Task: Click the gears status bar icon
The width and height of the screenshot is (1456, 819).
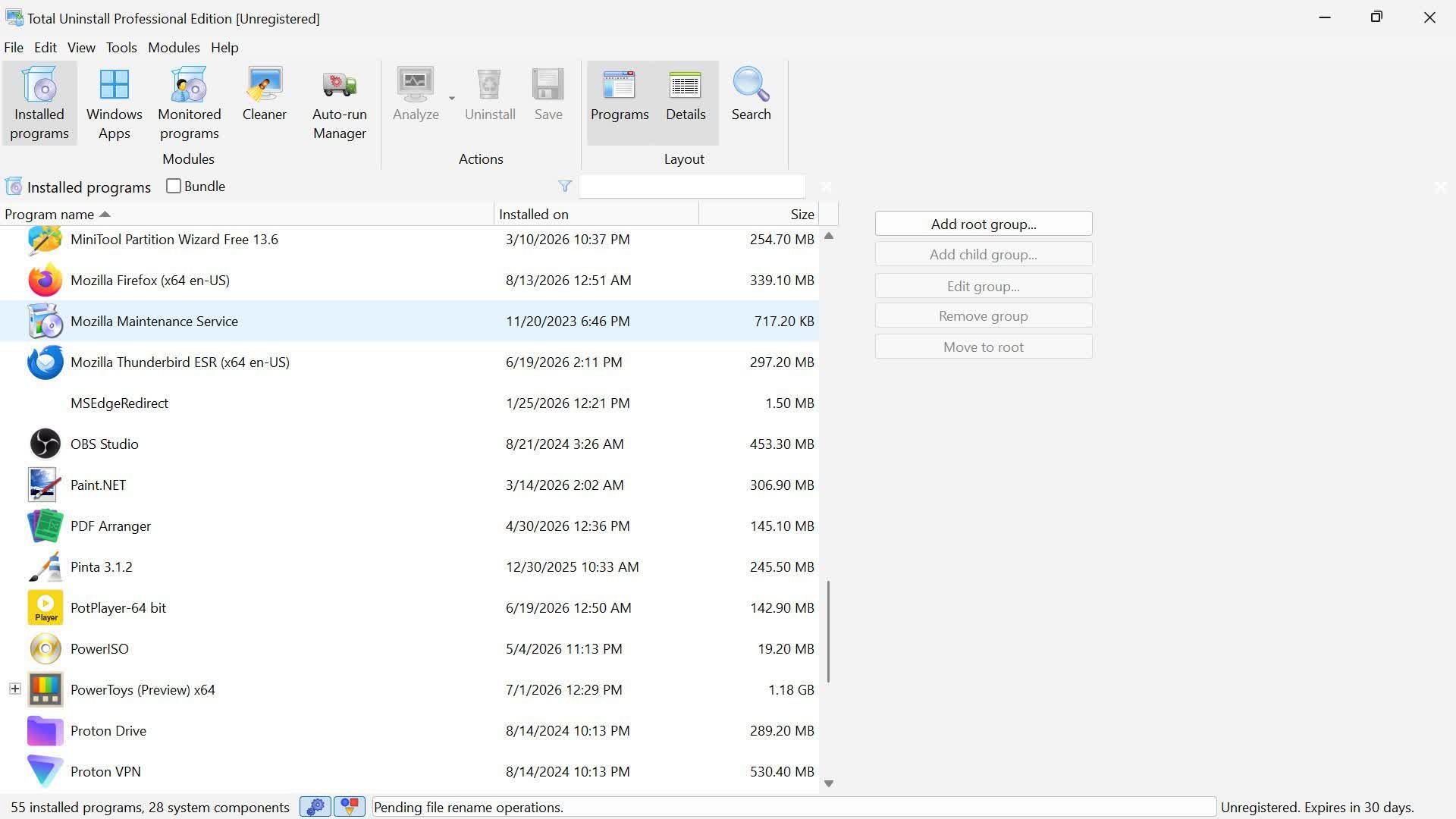Action: (x=315, y=807)
